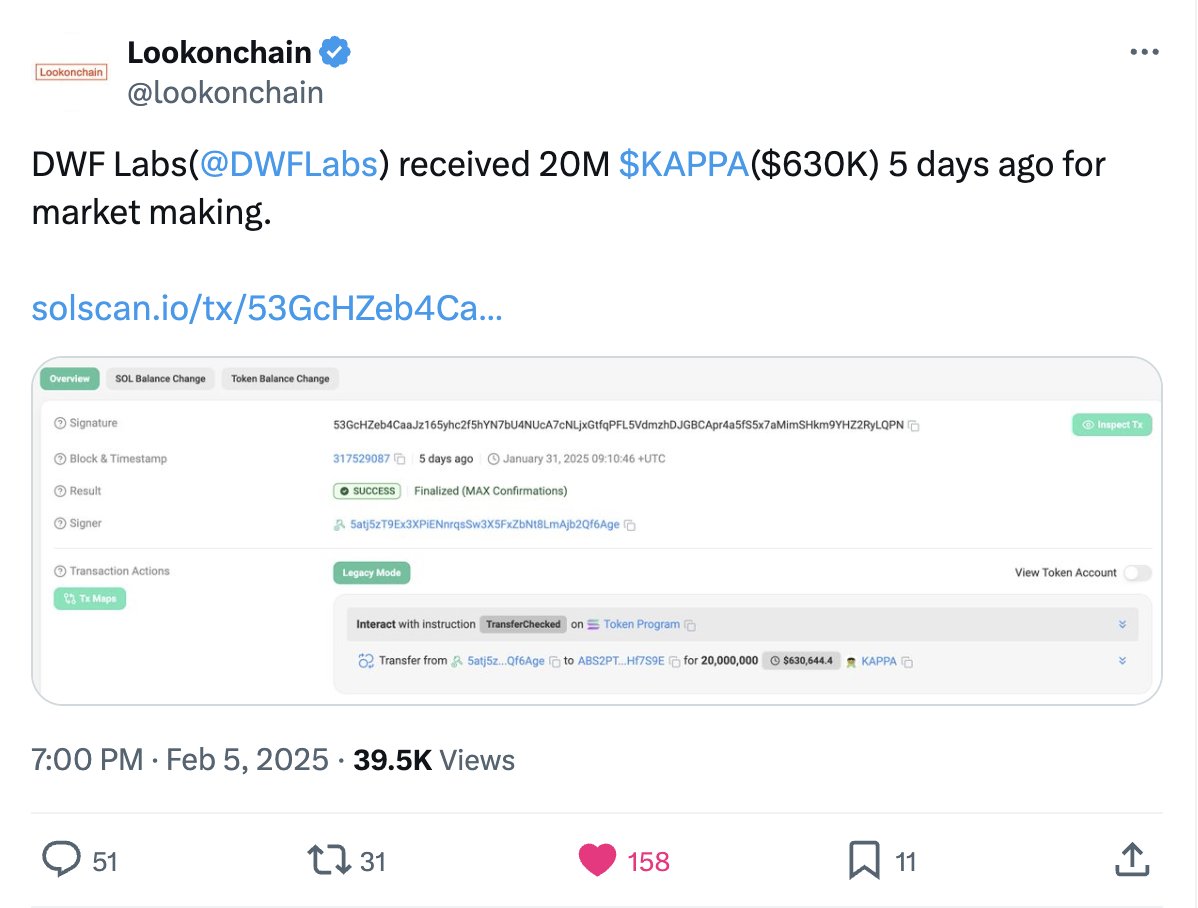The height and width of the screenshot is (908, 1198).
Task: Switch to SOL Balance Change tab
Action: [160, 378]
